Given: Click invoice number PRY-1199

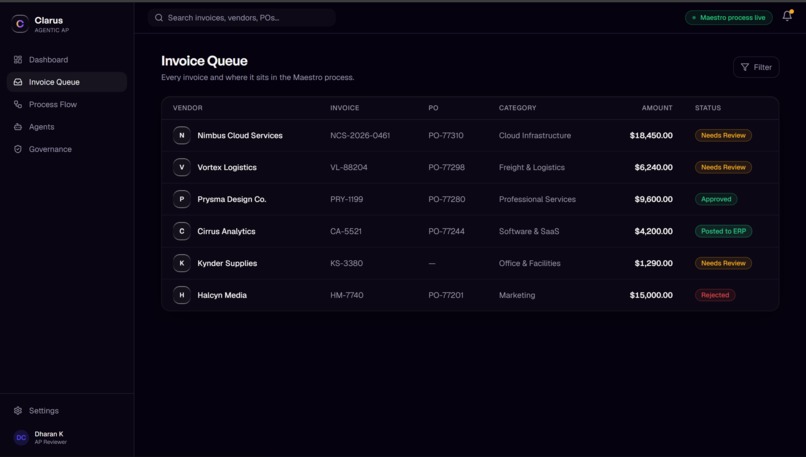Looking at the screenshot, I should pos(346,199).
